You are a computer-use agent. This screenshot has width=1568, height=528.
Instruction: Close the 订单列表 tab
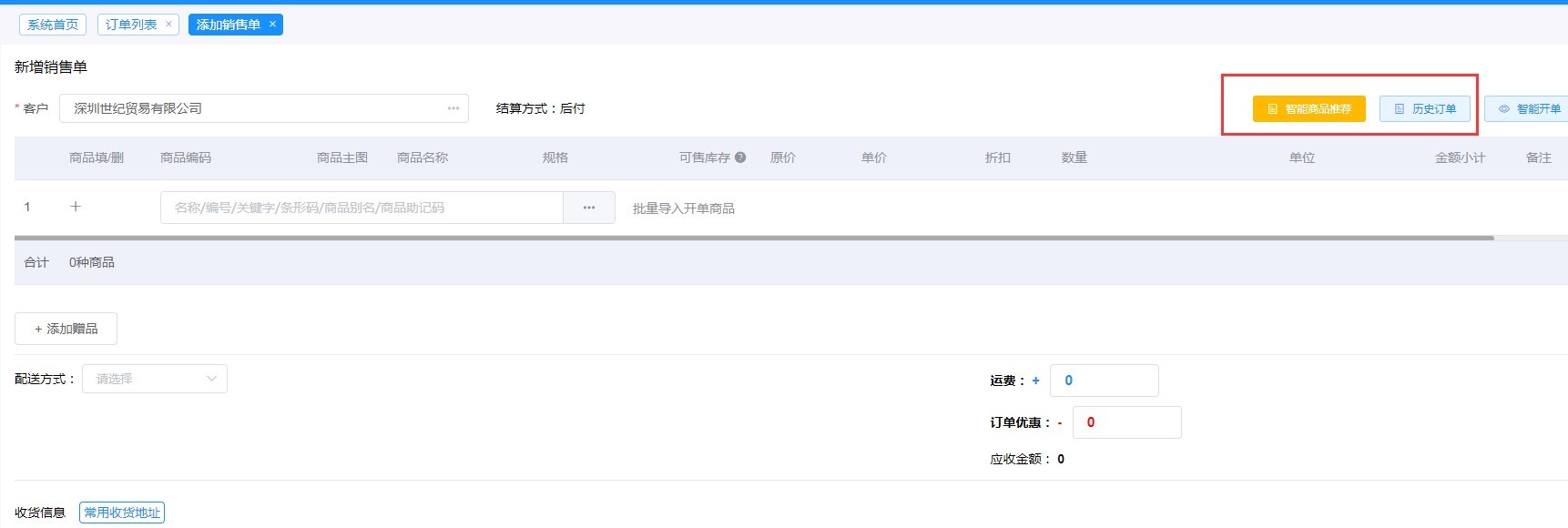pos(168,25)
